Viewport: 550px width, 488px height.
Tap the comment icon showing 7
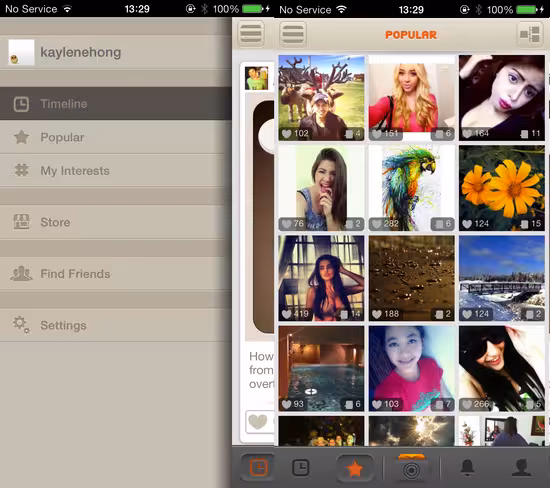point(439,405)
